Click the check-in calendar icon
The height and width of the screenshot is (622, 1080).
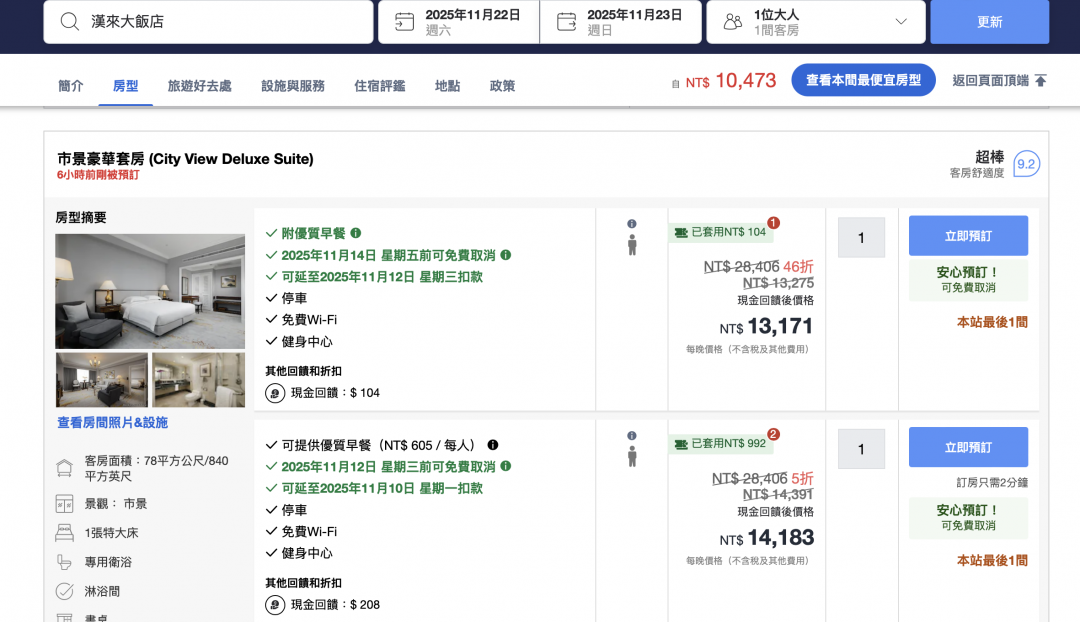404,22
